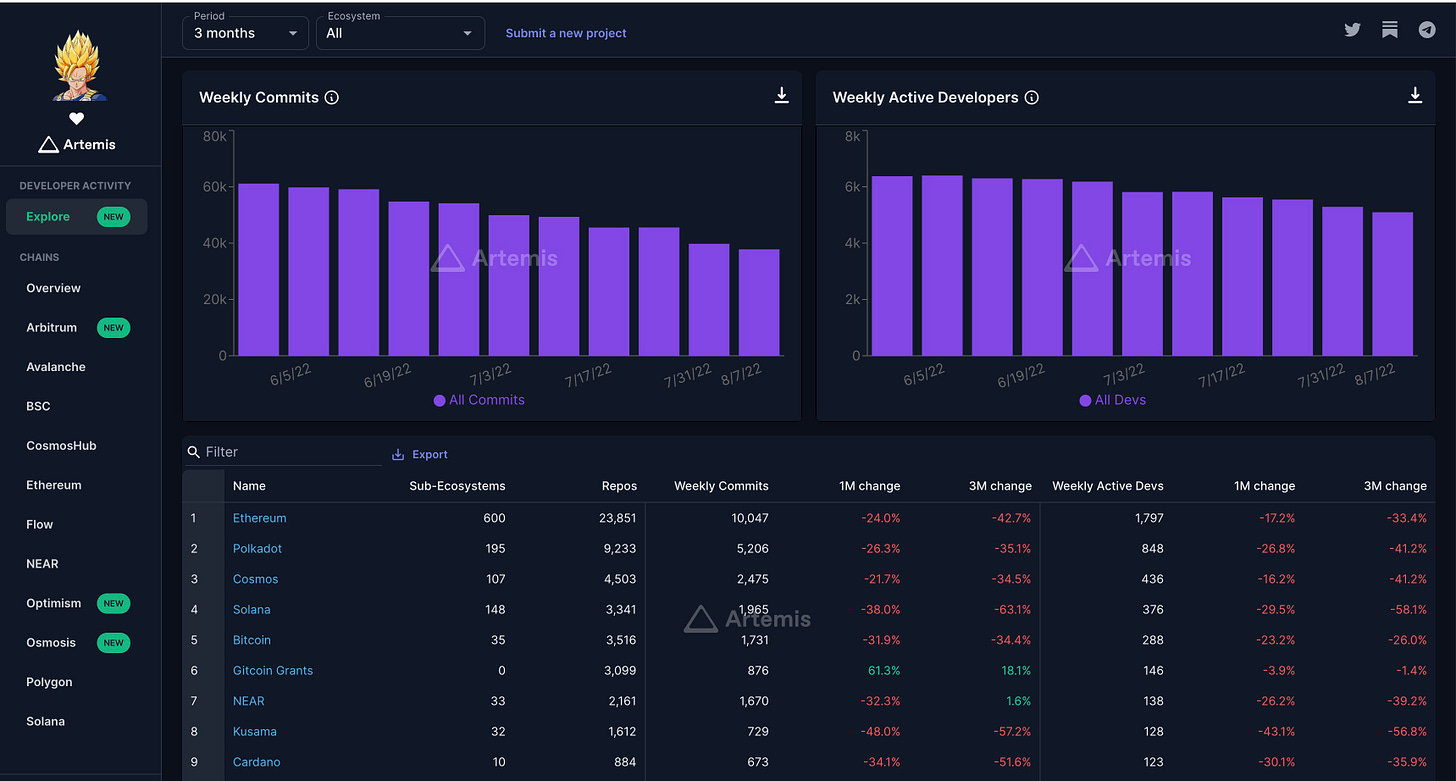The width and height of the screenshot is (1456, 781).
Task: Open the NEAR sidebar item
Action: 42,564
